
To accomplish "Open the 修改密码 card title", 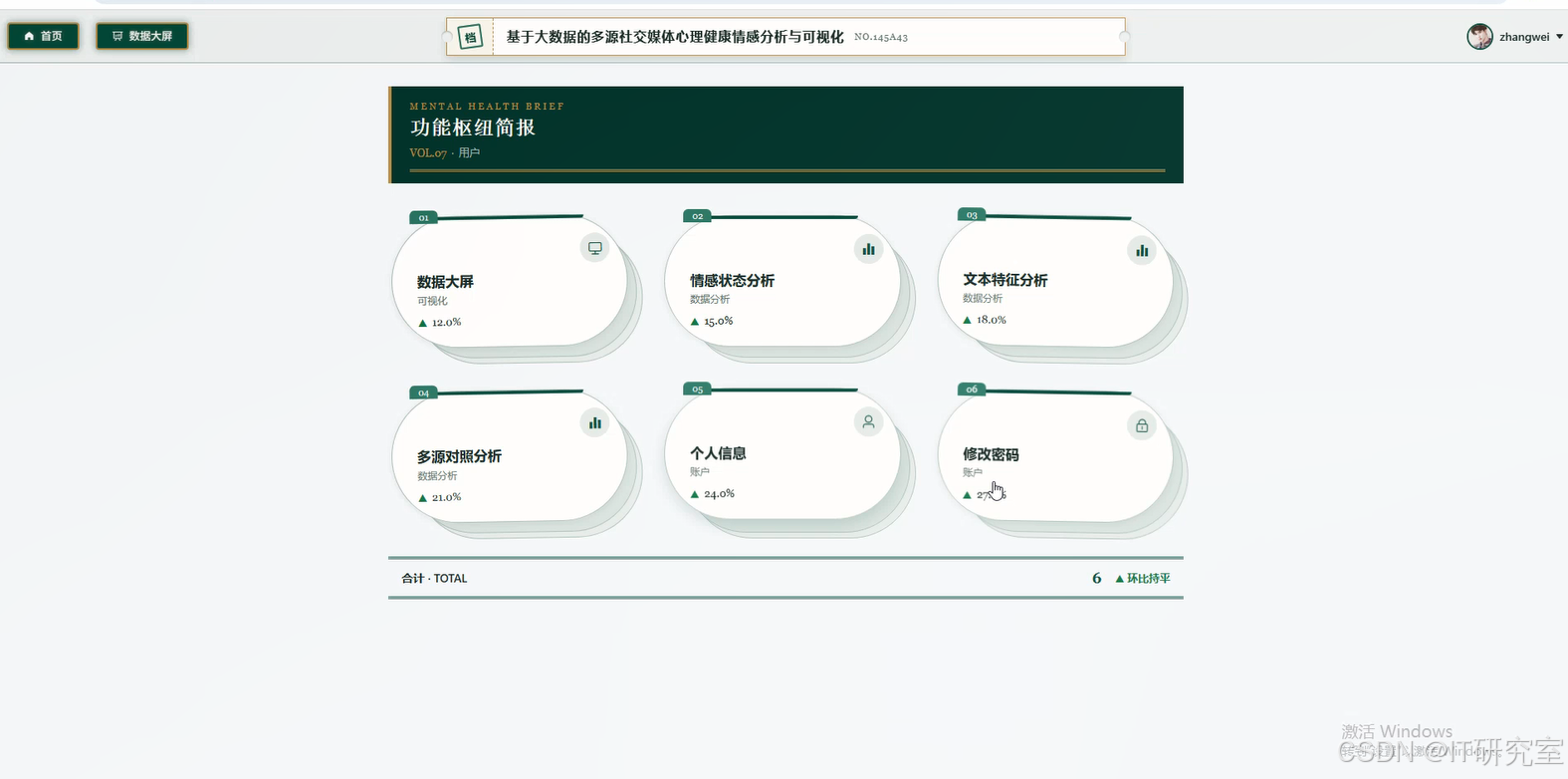I will coord(991,454).
